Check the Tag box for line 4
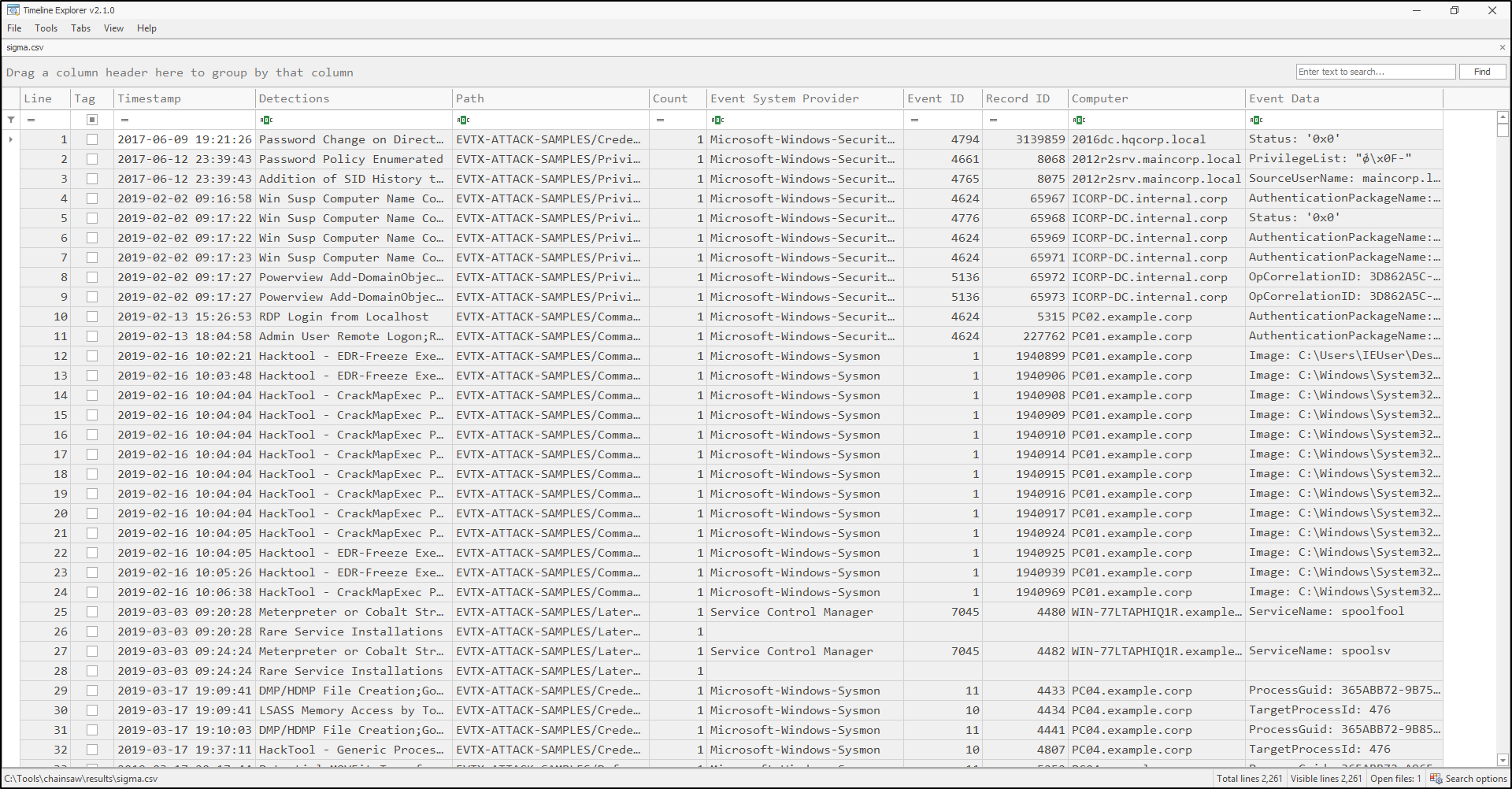 tap(92, 198)
